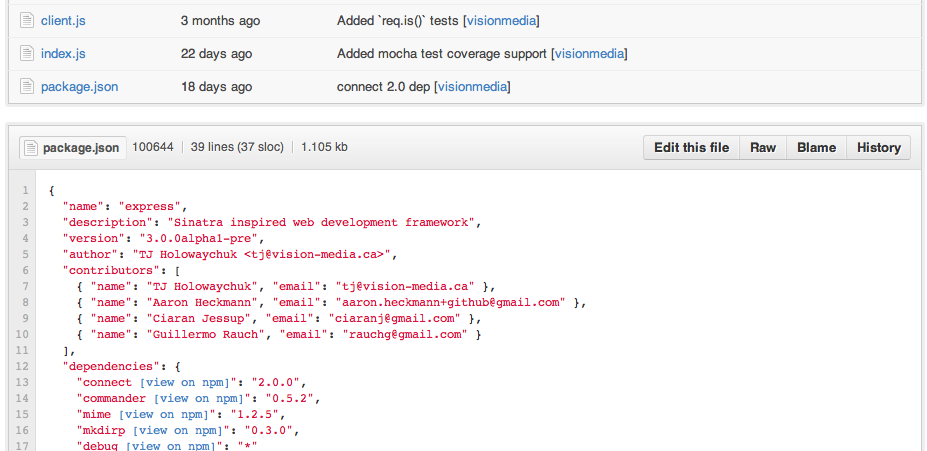Click visionmedia on the mocha coverage commit
The image size is (927, 451).
[590, 54]
